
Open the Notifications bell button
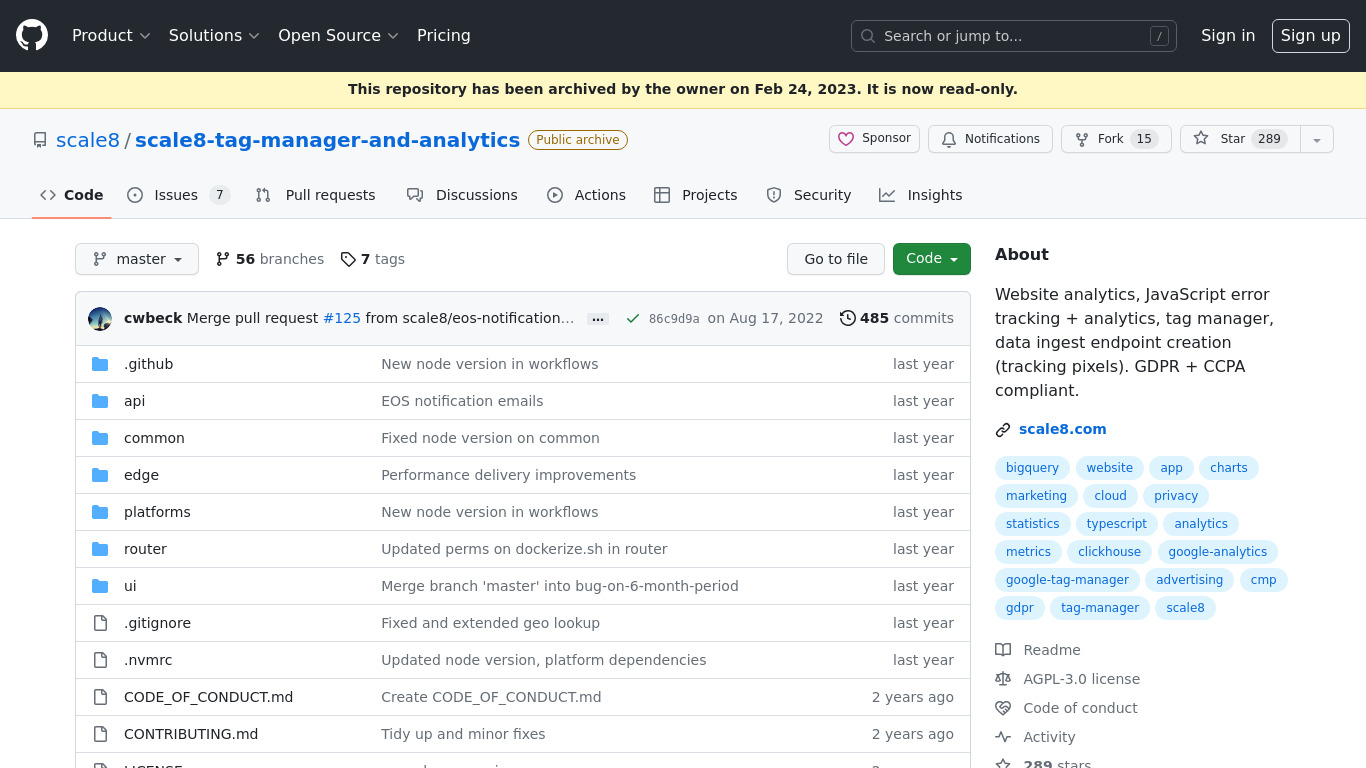tap(990, 139)
